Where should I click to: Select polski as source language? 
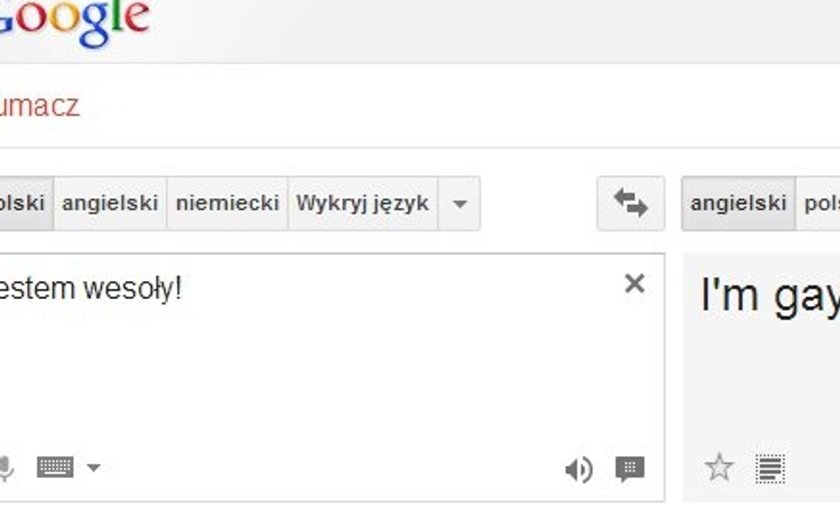(x=22, y=204)
